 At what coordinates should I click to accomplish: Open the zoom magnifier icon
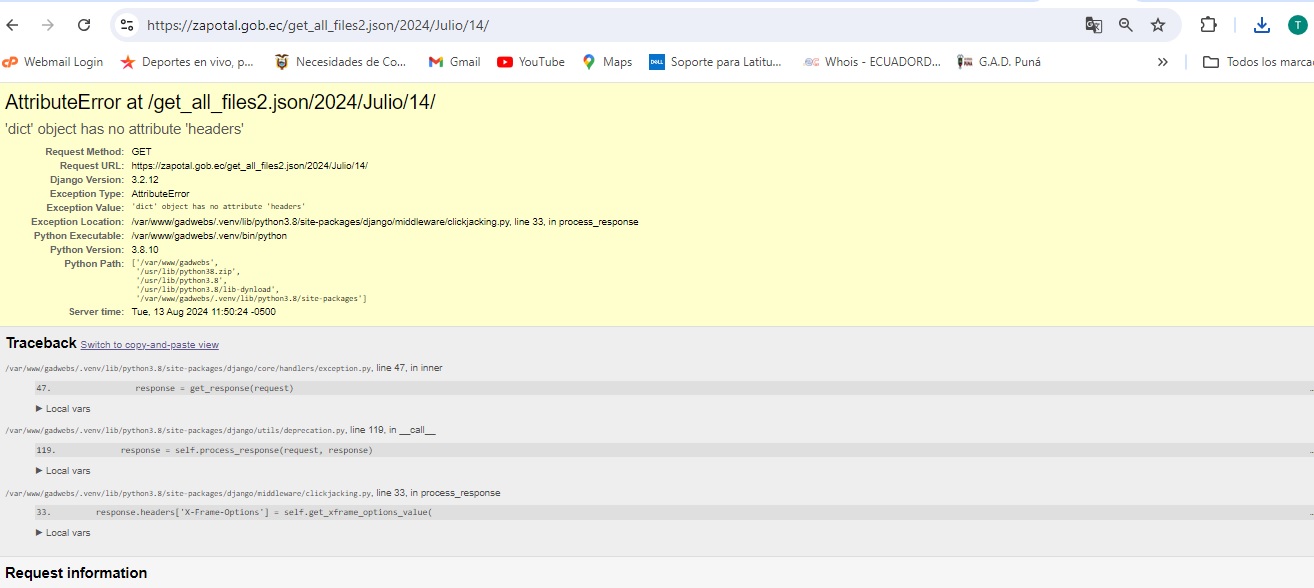tap(1126, 25)
